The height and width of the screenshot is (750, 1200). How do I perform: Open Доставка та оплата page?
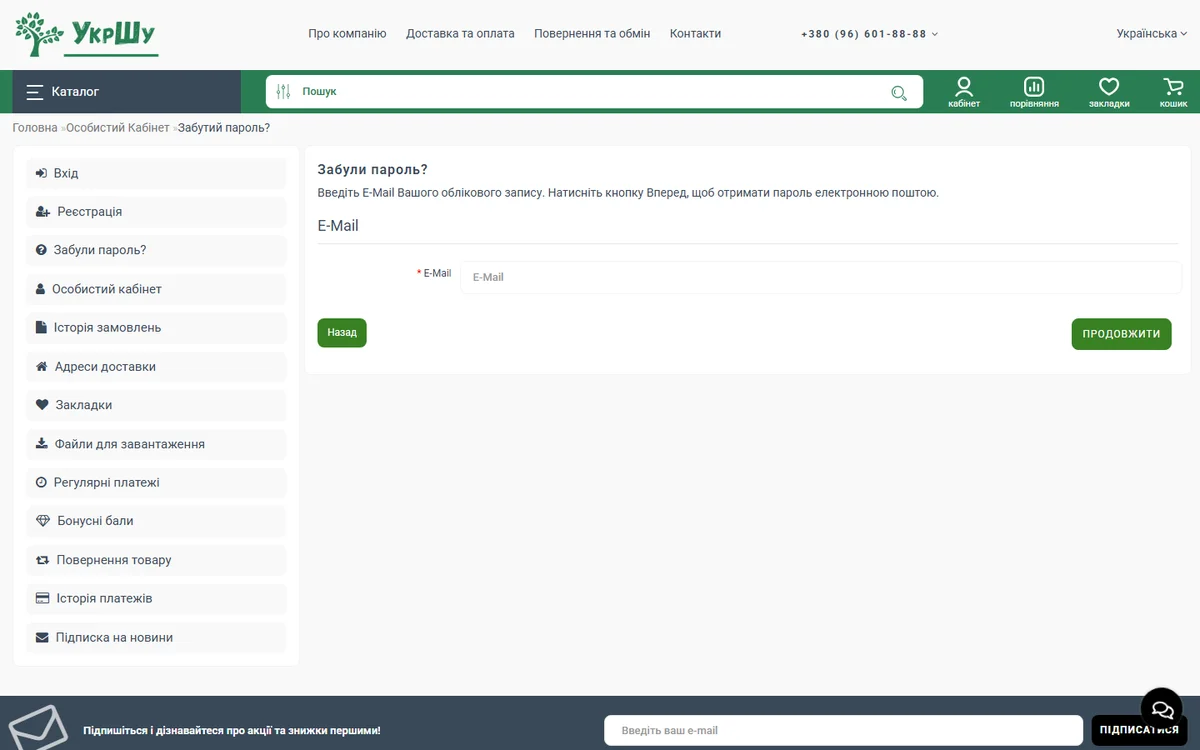coord(460,34)
